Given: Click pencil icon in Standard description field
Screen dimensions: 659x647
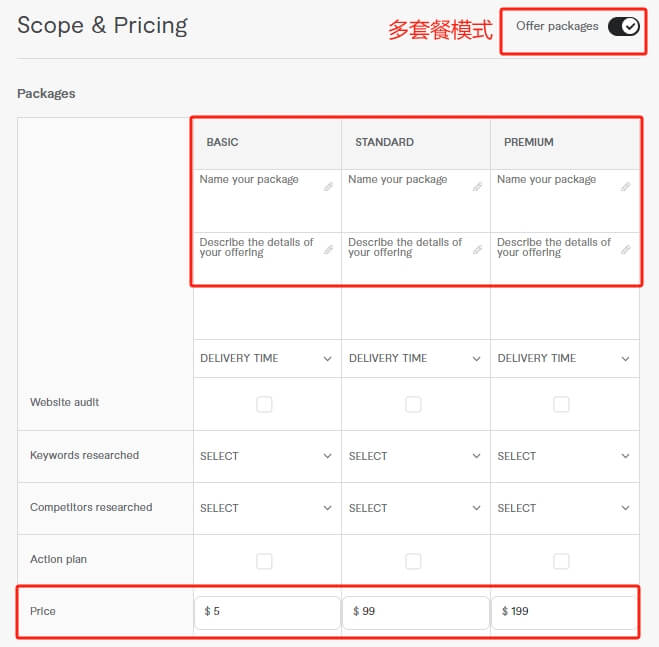Looking at the screenshot, I should pyautogui.click(x=477, y=249).
